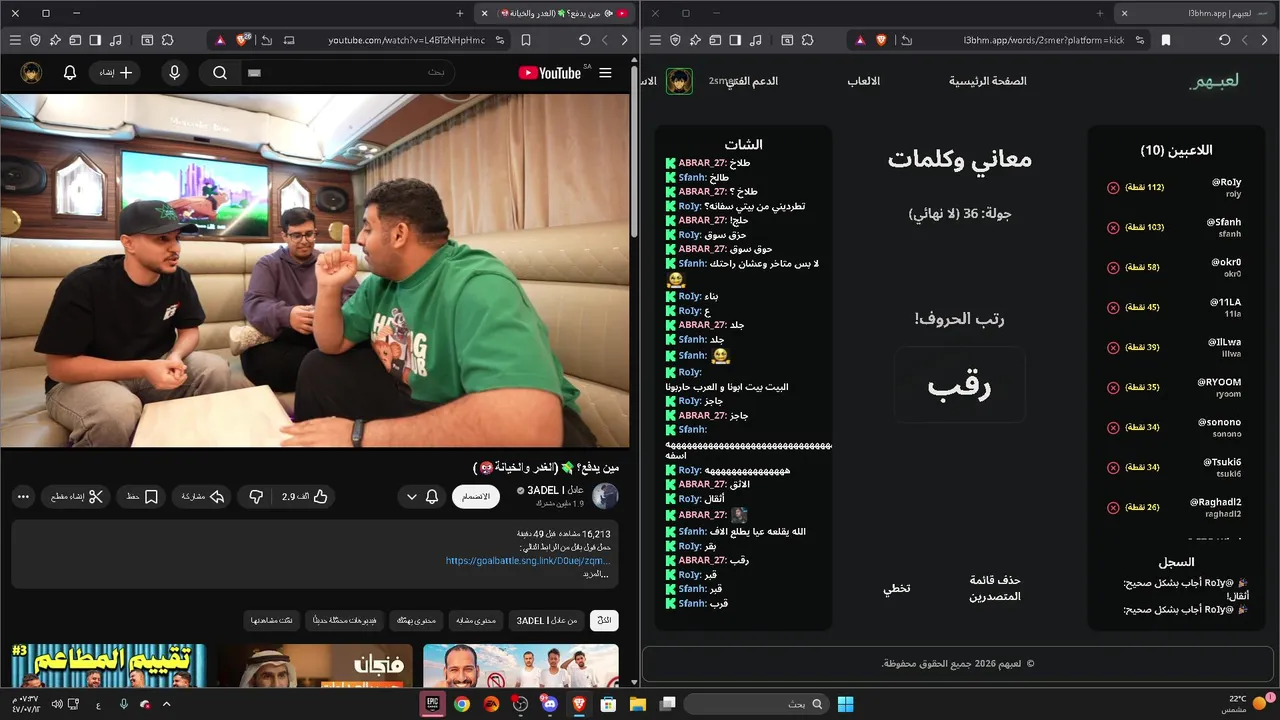The height and width of the screenshot is (720, 1280).
Task: Open YouTube notifications bell in the header
Action: (70, 73)
